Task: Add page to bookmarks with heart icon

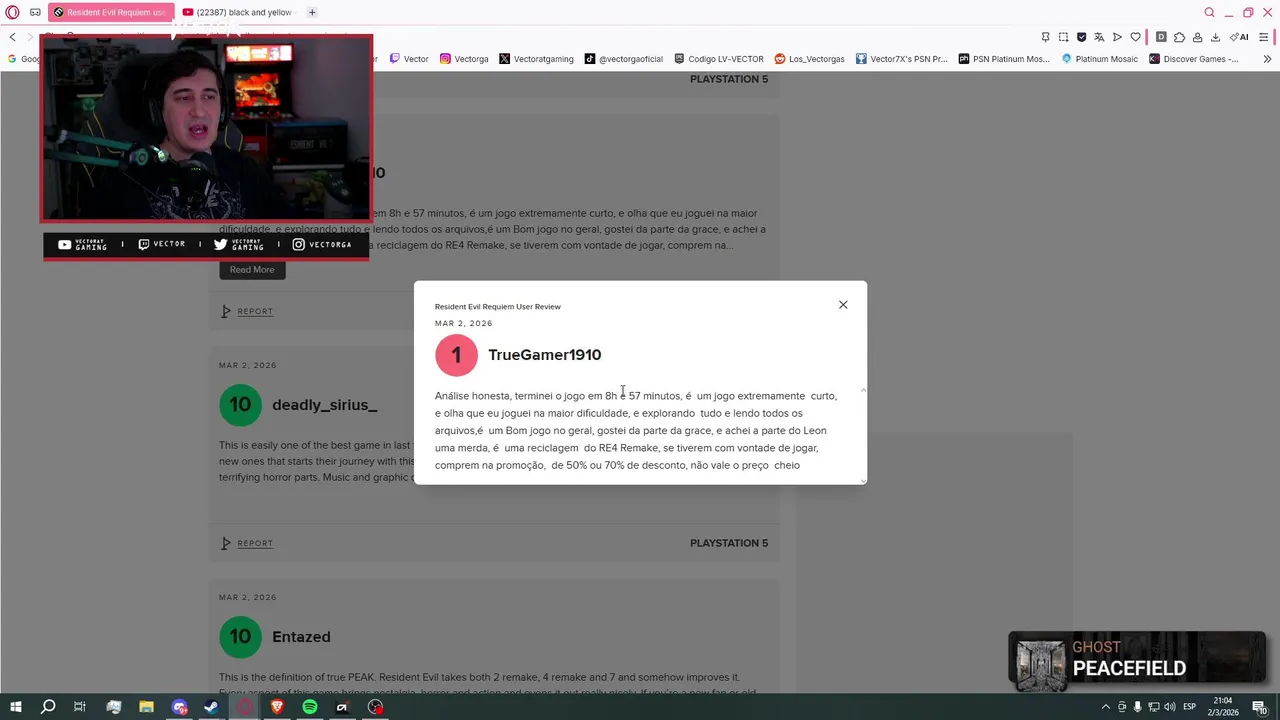Action: pyautogui.click(x=1135, y=37)
